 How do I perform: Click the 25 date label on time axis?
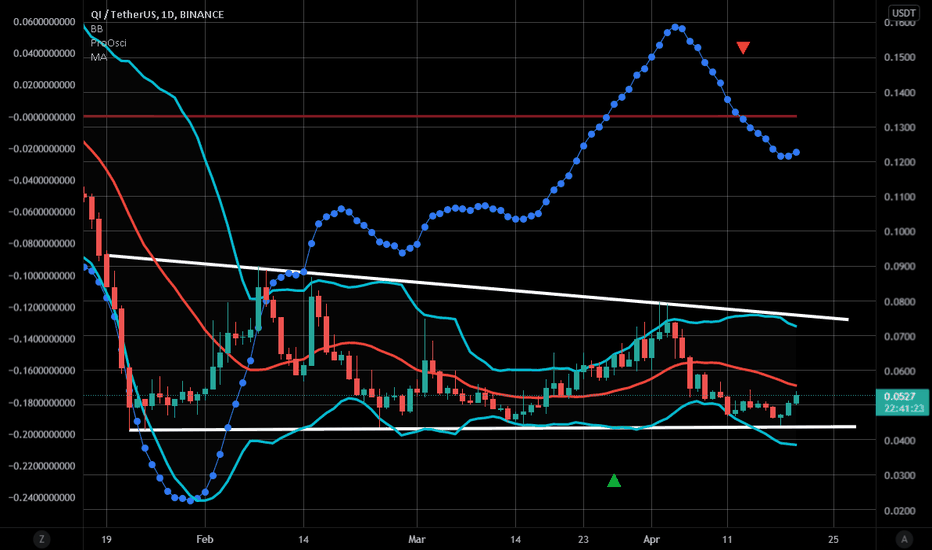pyautogui.click(x=833, y=539)
